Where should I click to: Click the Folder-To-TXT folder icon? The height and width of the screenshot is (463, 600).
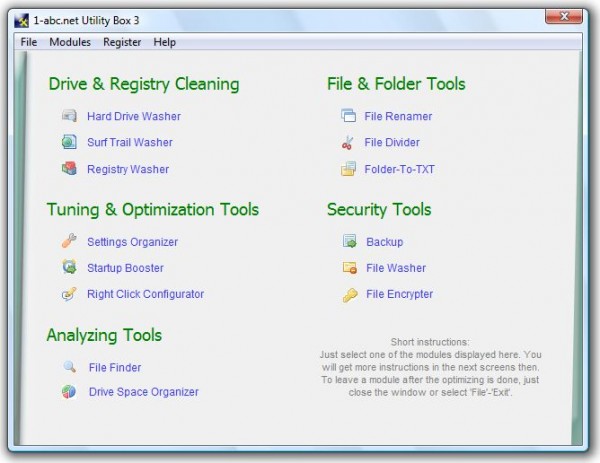[348, 169]
